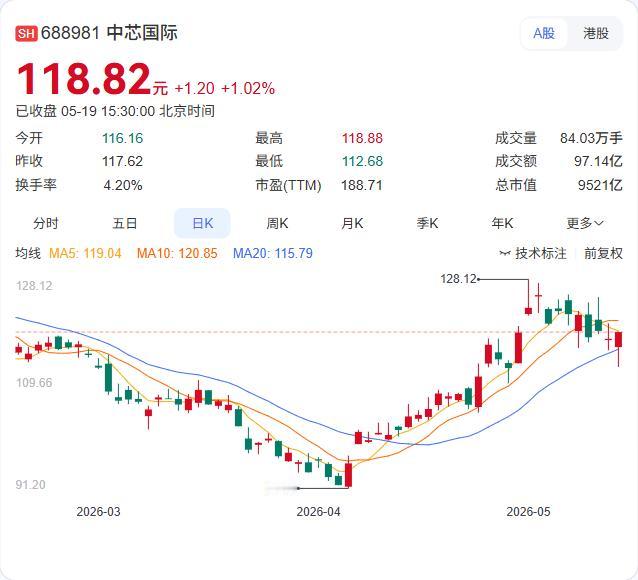Open the 前复权 adjustment selector
The height and width of the screenshot is (580, 638).
point(603,254)
